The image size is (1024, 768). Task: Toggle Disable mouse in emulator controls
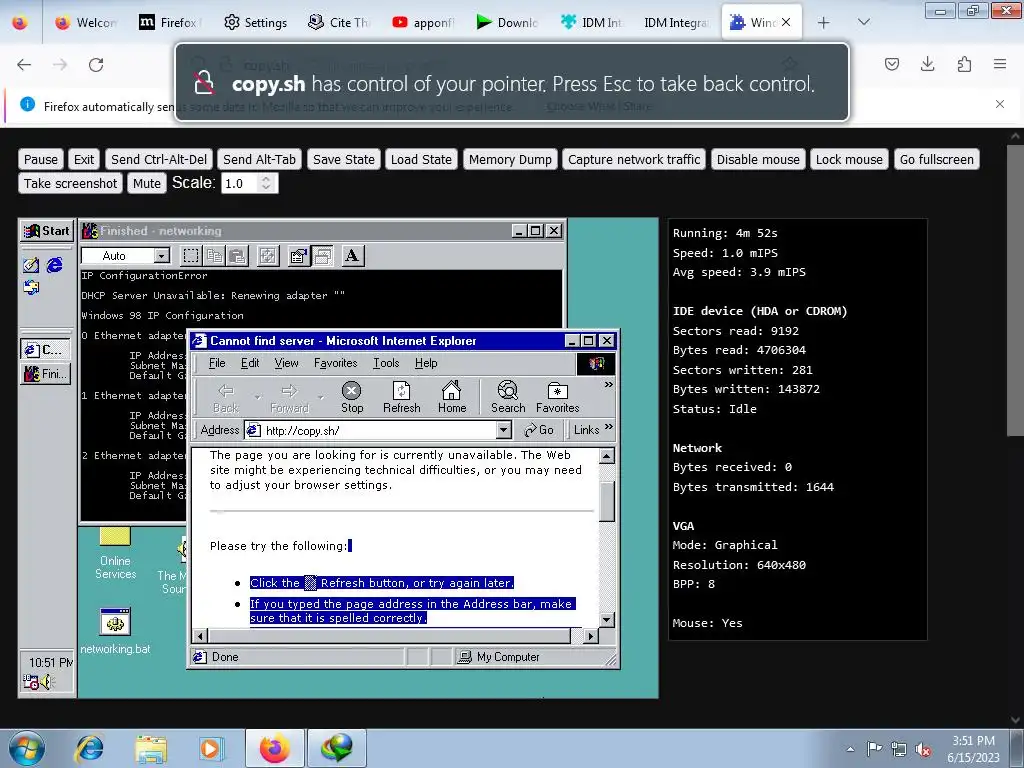[758, 159]
